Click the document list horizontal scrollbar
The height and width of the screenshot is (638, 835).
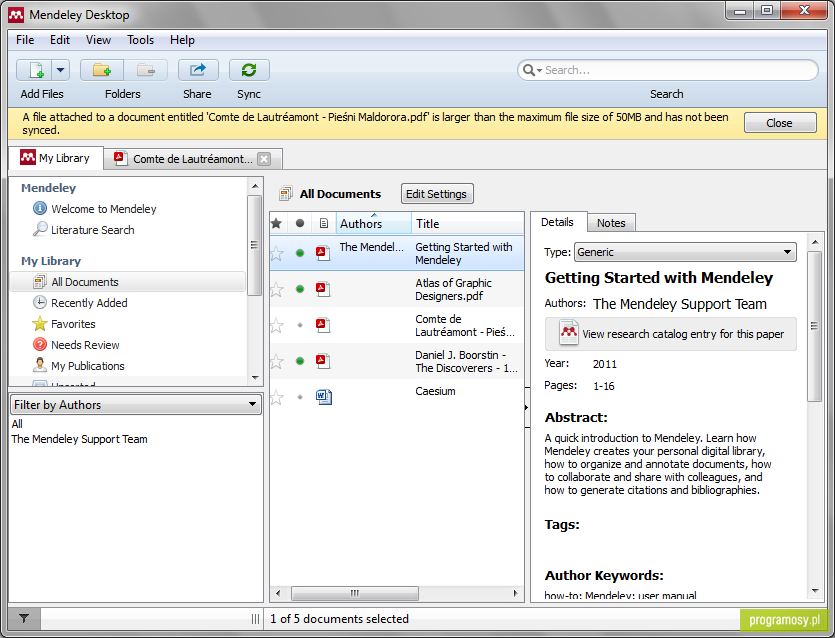tap(355, 593)
